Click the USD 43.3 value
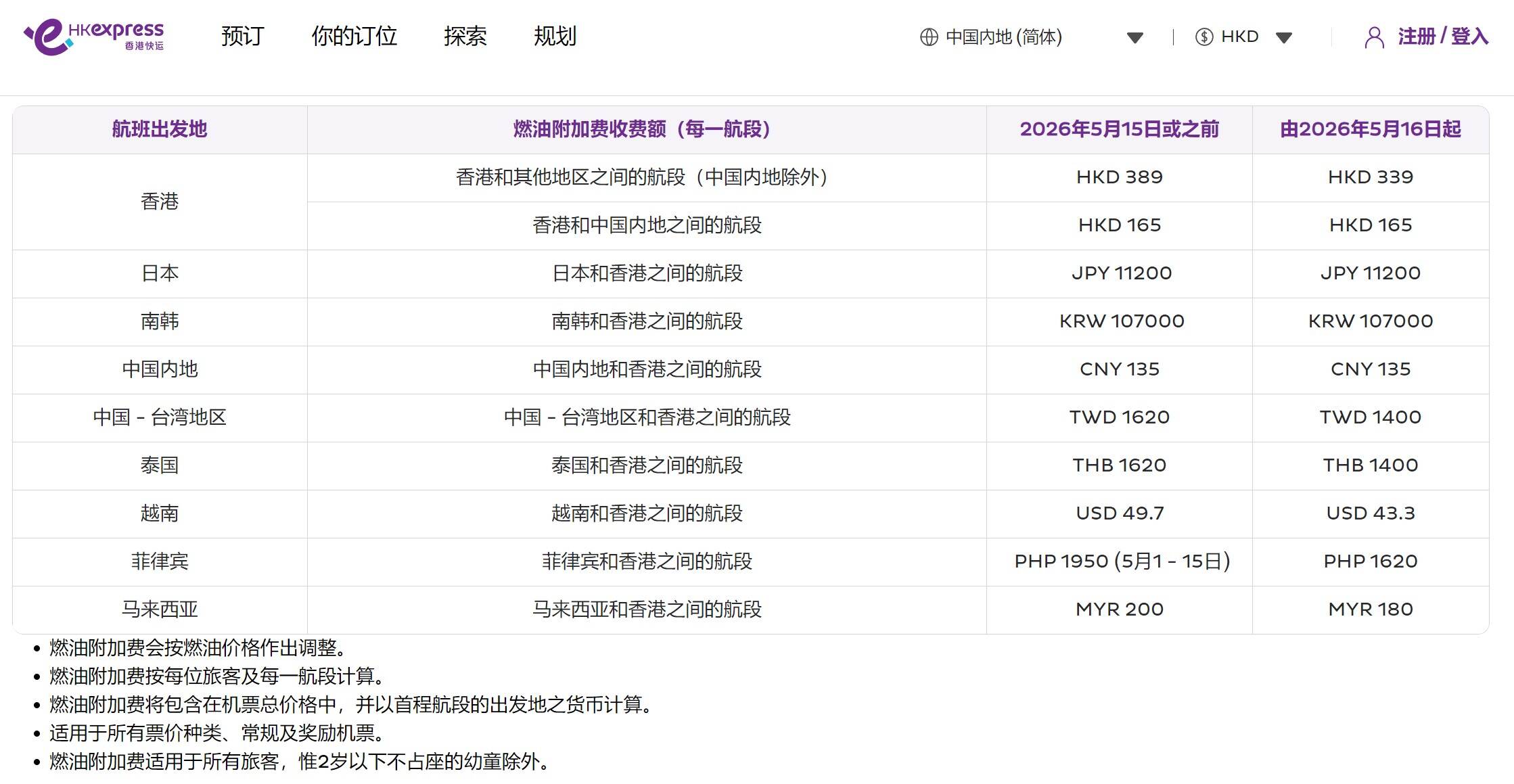Screen dimensions: 1514x784 pos(1371,513)
